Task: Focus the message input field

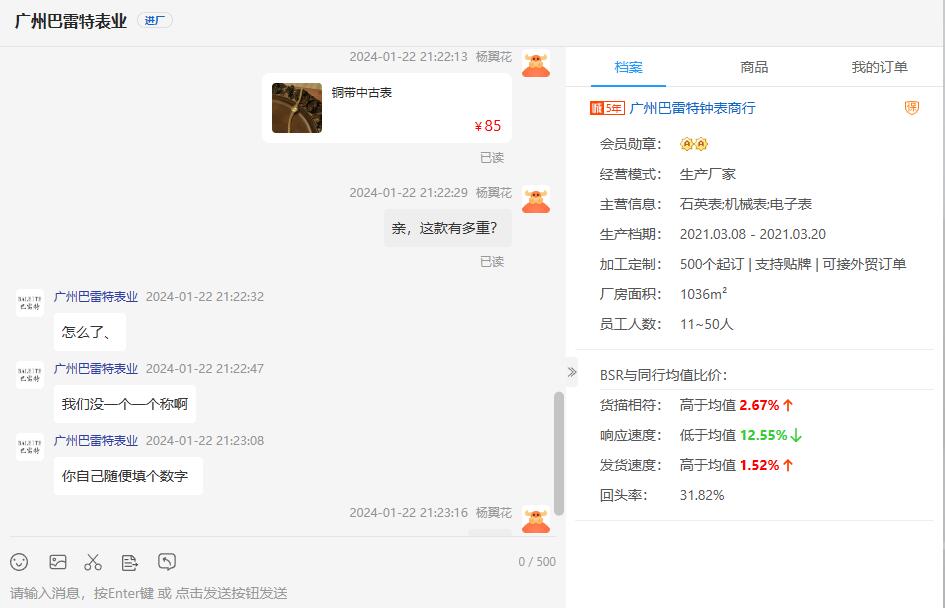Action: coord(283,593)
